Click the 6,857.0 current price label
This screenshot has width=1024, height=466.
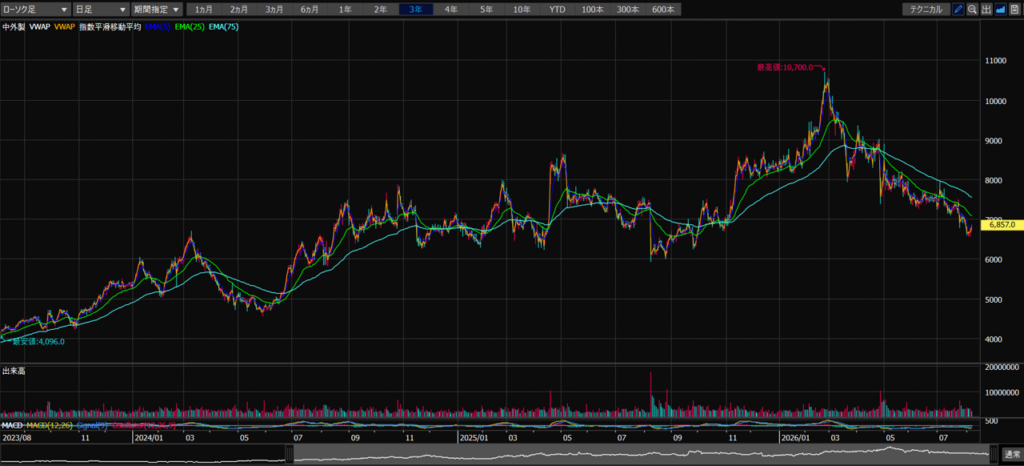(x=1003, y=225)
